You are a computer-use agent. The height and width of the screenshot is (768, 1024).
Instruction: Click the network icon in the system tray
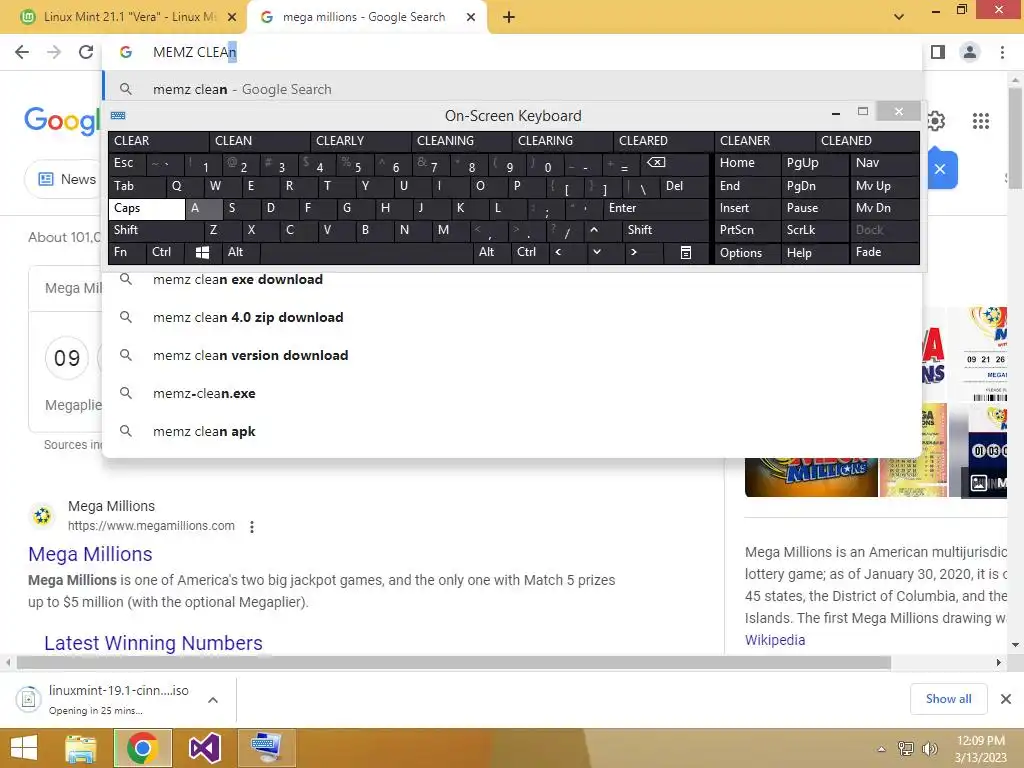(x=906, y=749)
